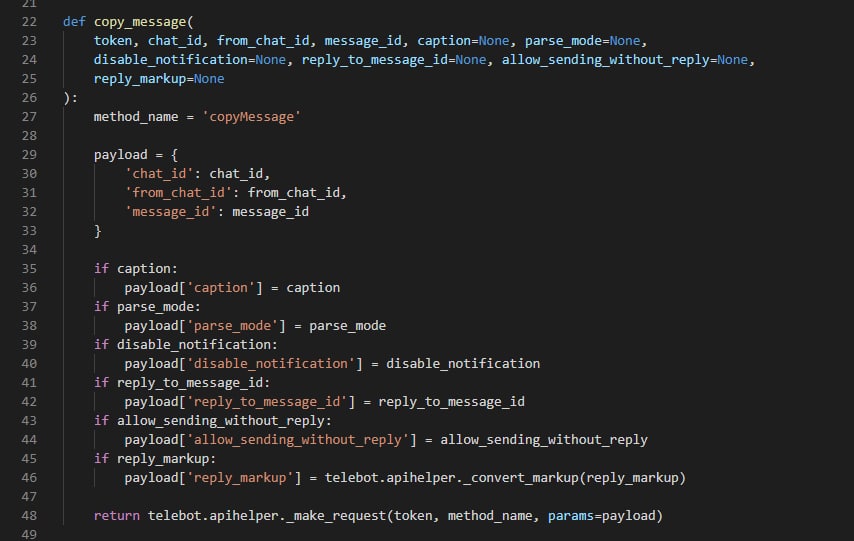Click the 'message_id' key string on line 32
Viewport: 854px width, 541px height.
tap(170, 212)
